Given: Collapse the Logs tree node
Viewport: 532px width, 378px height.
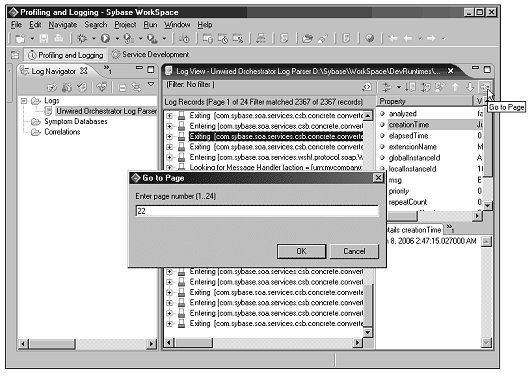Looking at the screenshot, I should point(24,101).
